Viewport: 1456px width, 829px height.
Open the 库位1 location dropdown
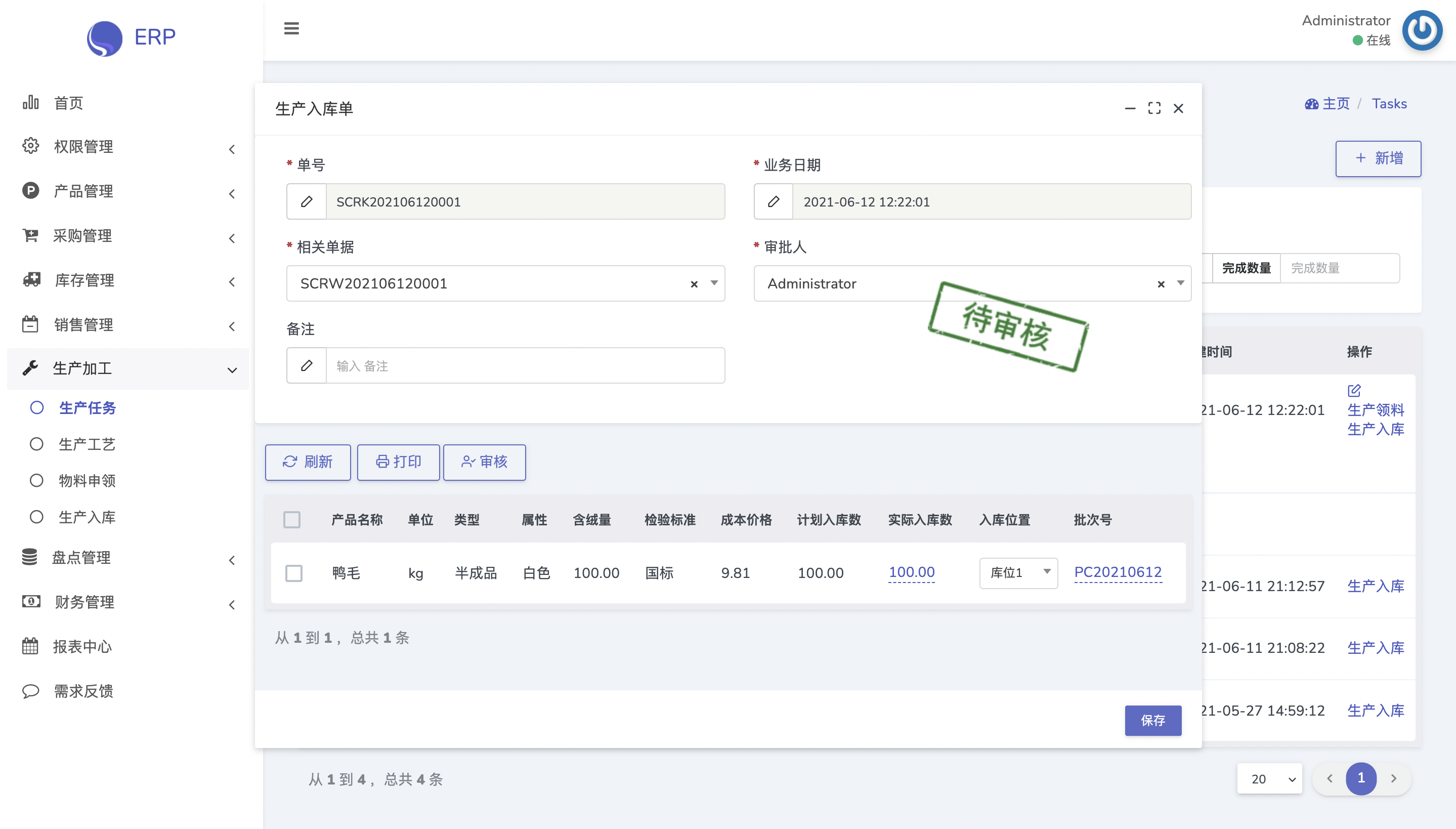[x=1018, y=573]
